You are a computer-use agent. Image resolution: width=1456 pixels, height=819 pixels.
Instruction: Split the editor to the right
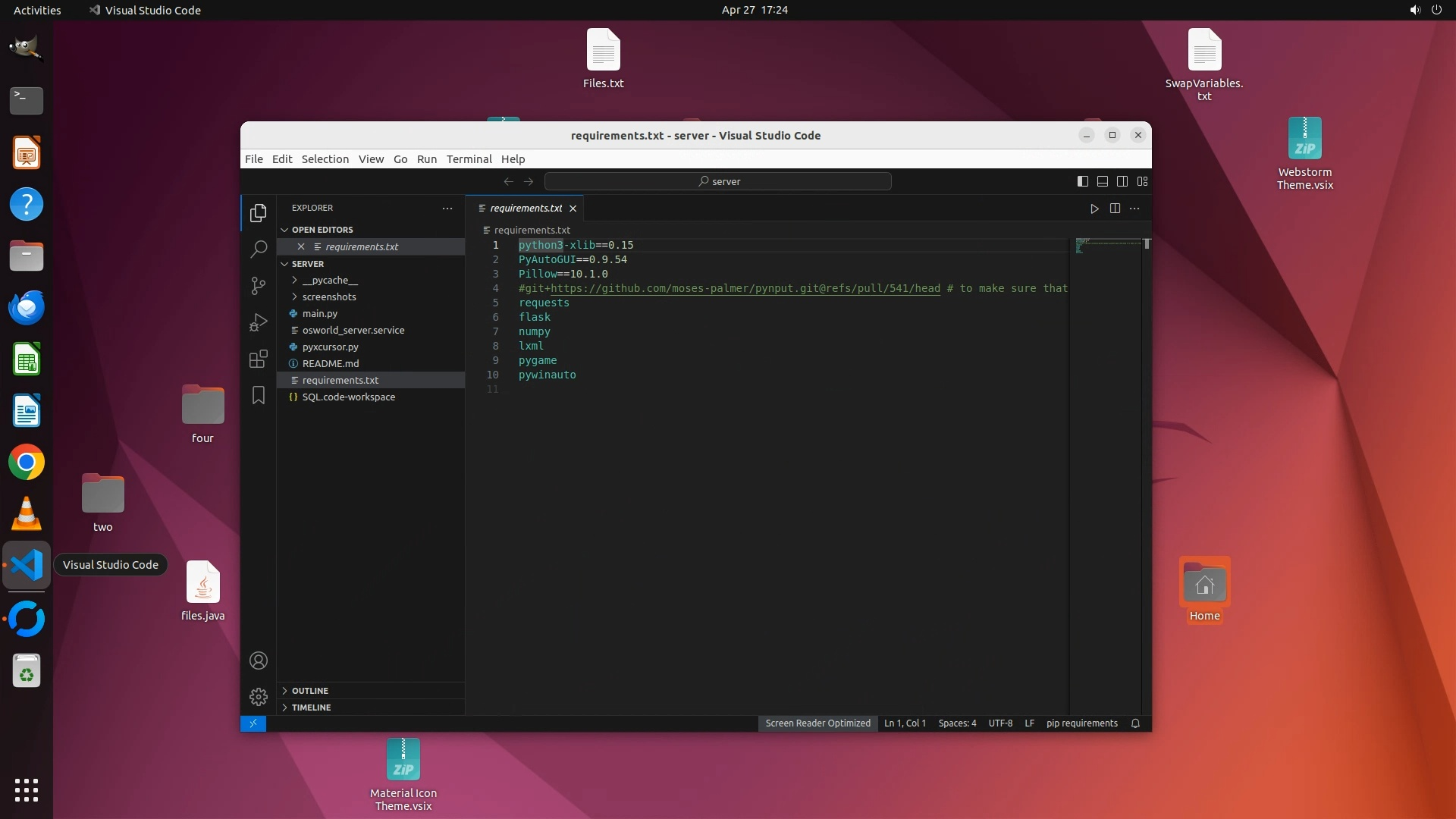(x=1115, y=209)
